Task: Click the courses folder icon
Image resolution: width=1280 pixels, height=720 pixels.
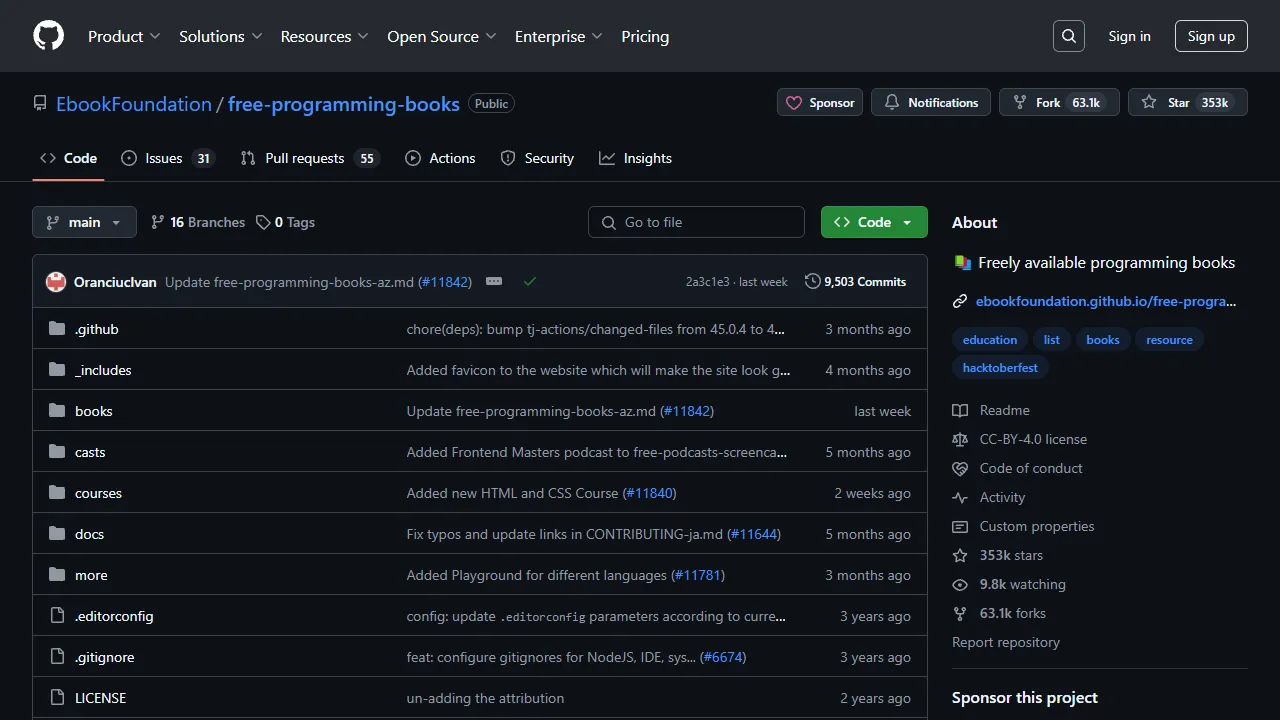Action: pos(57,493)
